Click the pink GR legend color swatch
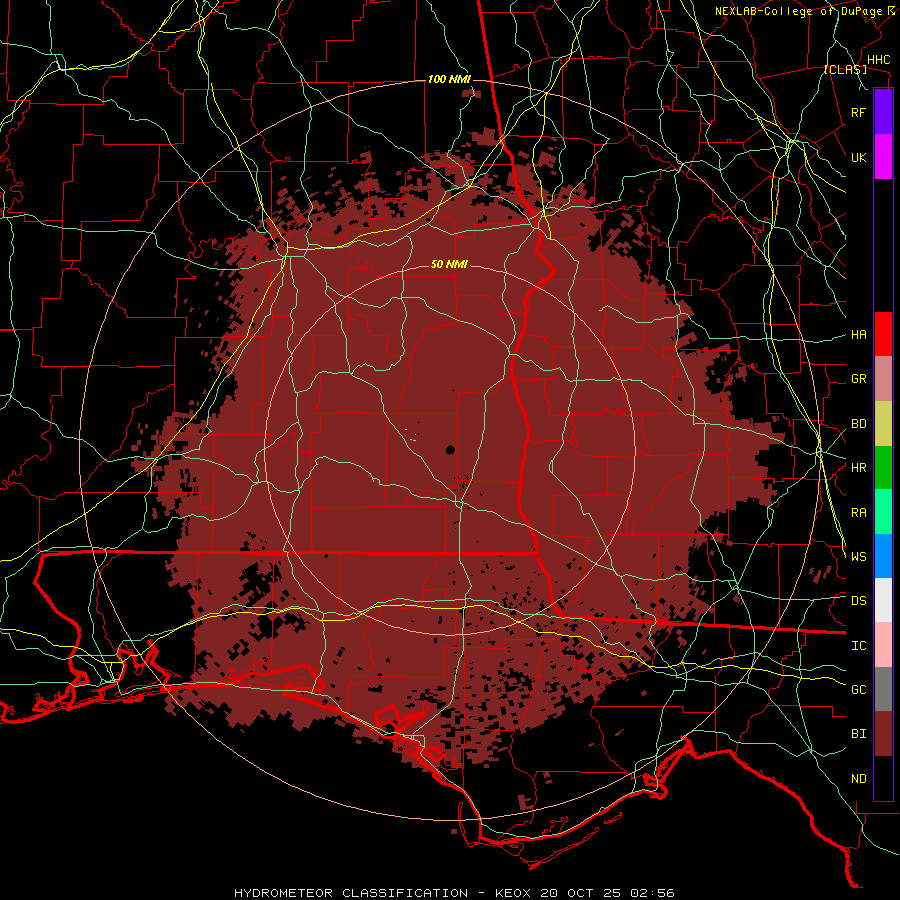The width and height of the screenshot is (900, 900). click(x=883, y=379)
